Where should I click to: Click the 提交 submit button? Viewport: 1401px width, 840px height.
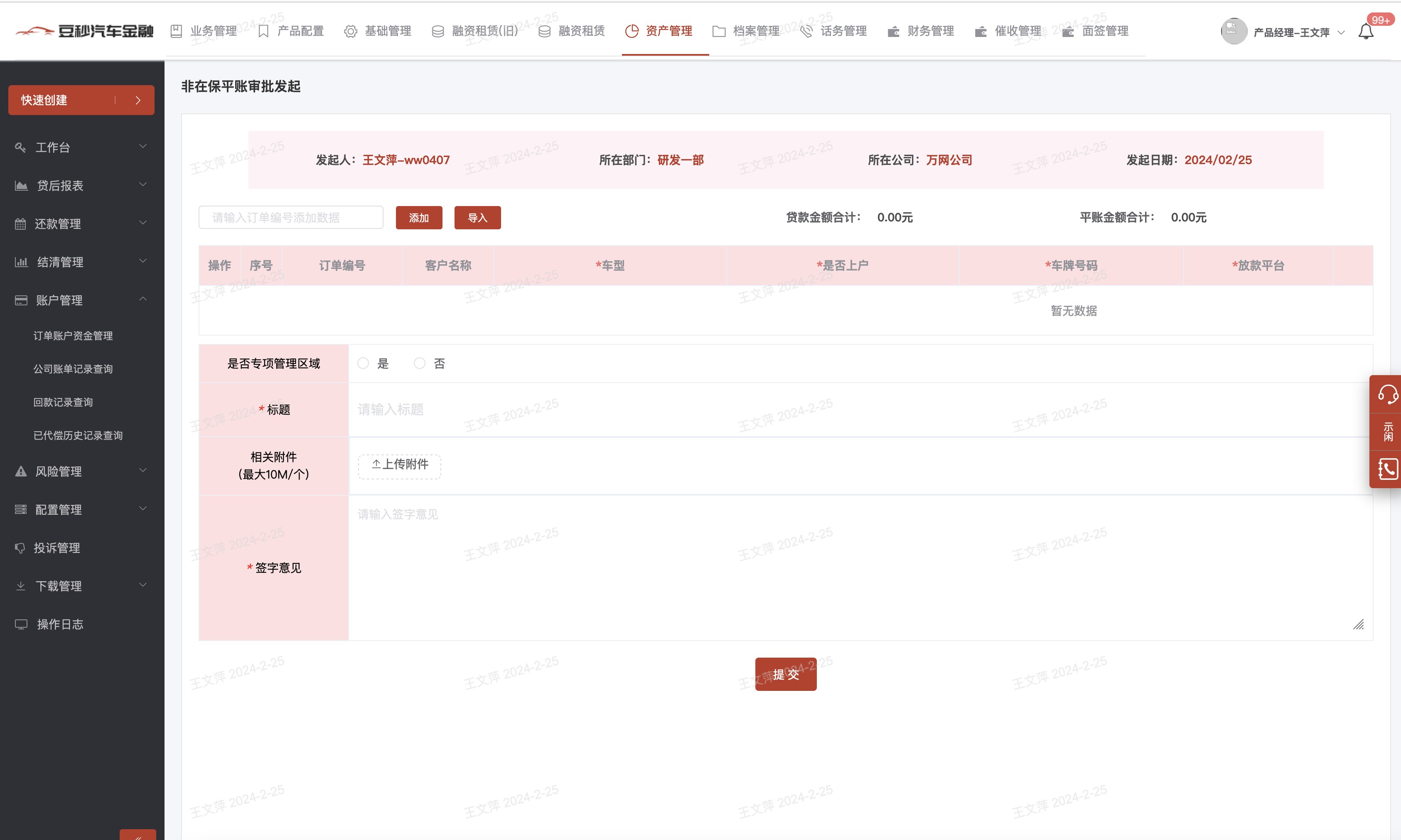tap(785, 674)
